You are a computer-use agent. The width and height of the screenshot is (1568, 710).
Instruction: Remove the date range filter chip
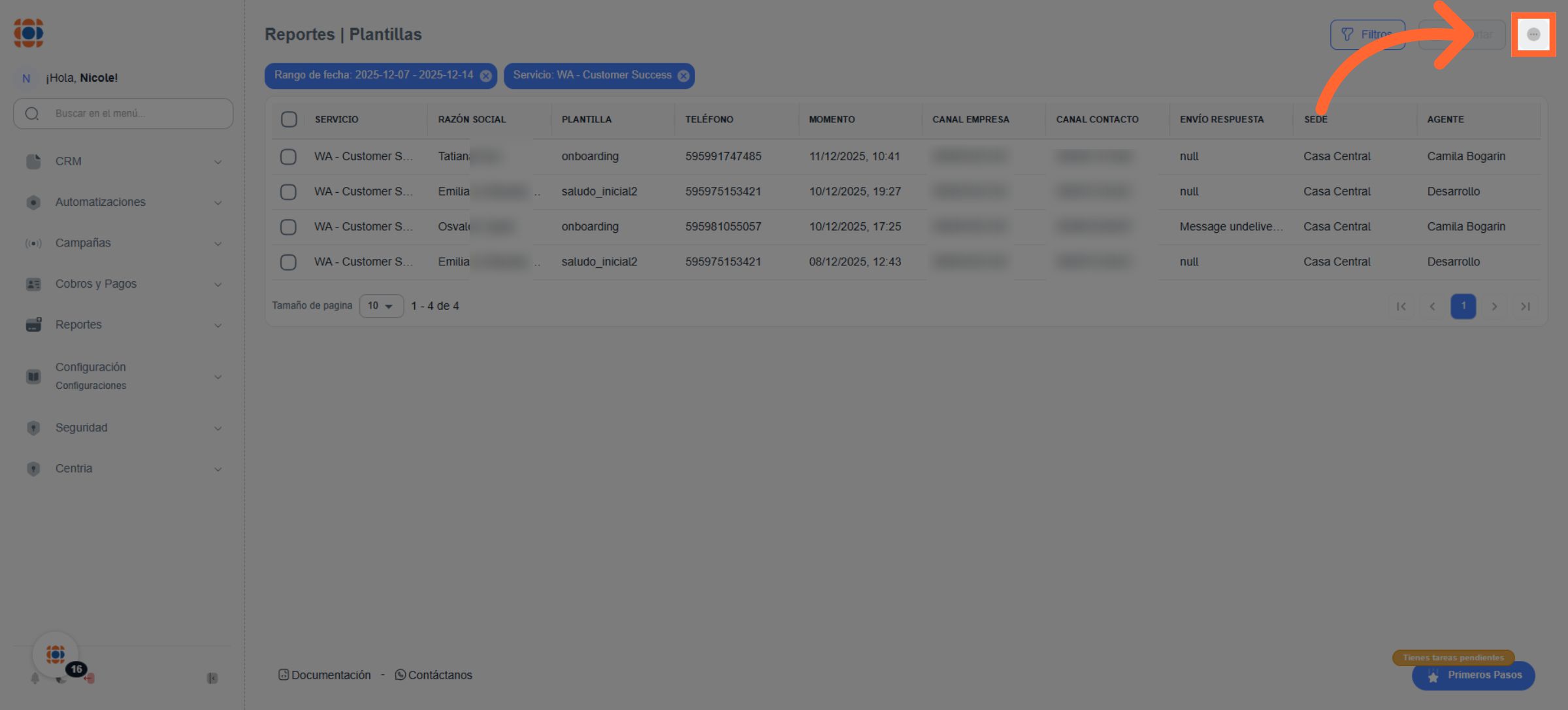(485, 76)
